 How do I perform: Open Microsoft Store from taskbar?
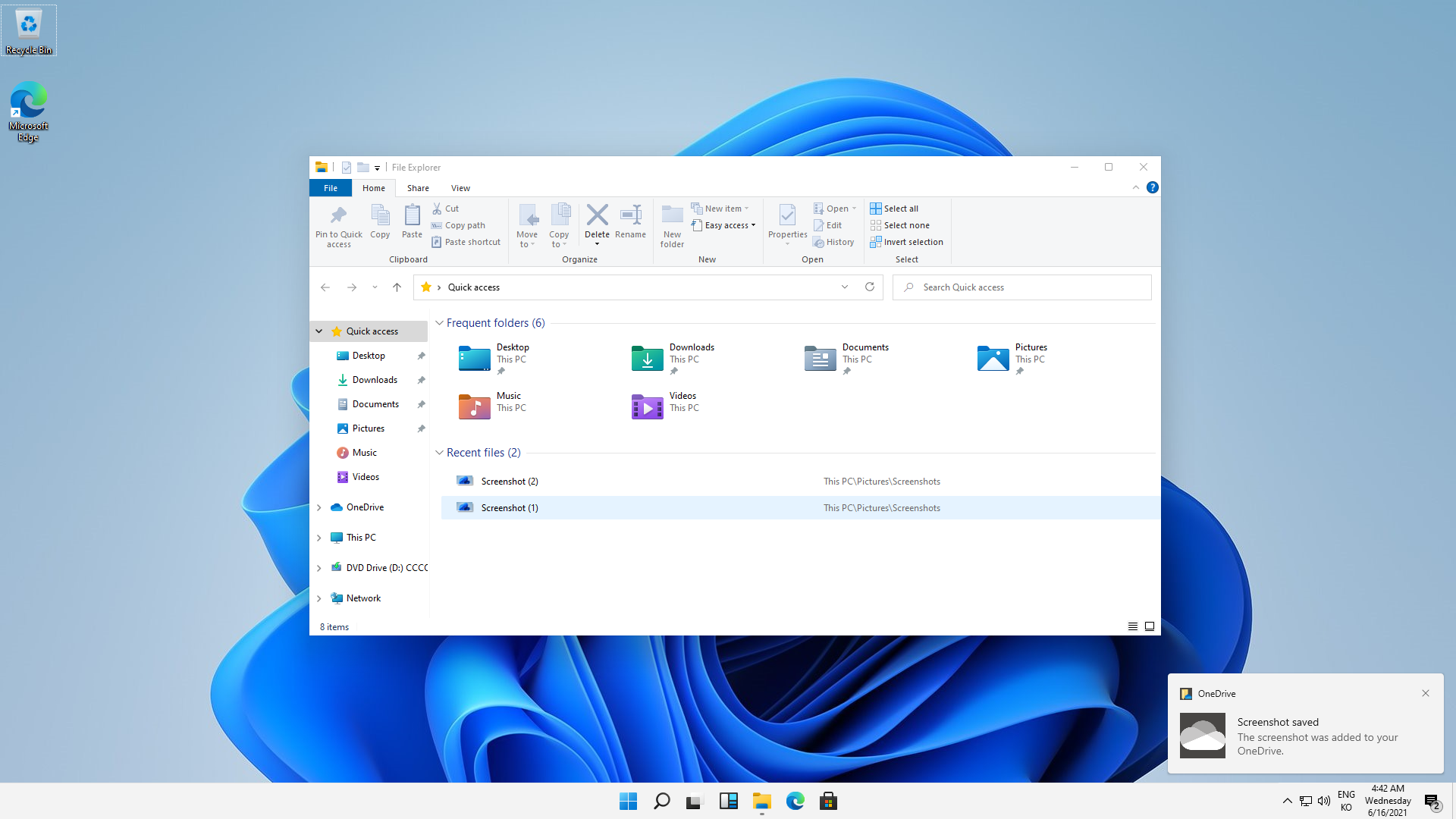[828, 801]
